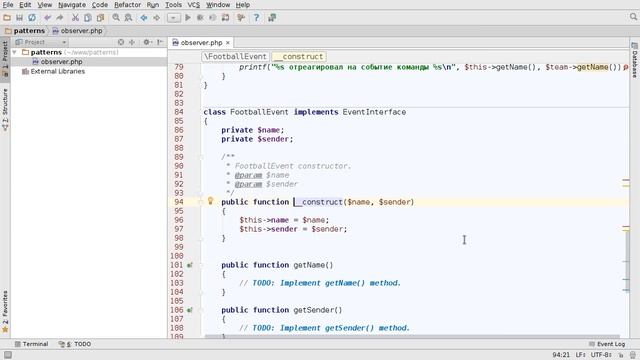Viewport: 640px width, 360px height.
Task: Click the green Run play button
Action: tap(188, 18)
